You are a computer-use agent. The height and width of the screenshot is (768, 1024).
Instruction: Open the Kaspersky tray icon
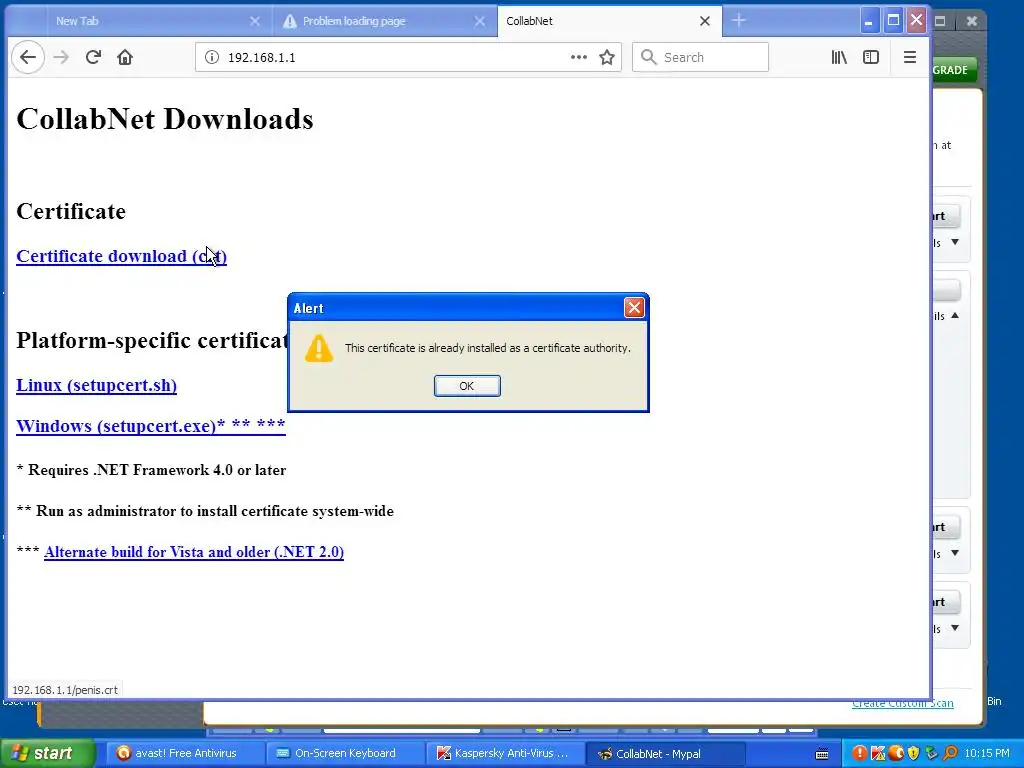click(x=878, y=753)
